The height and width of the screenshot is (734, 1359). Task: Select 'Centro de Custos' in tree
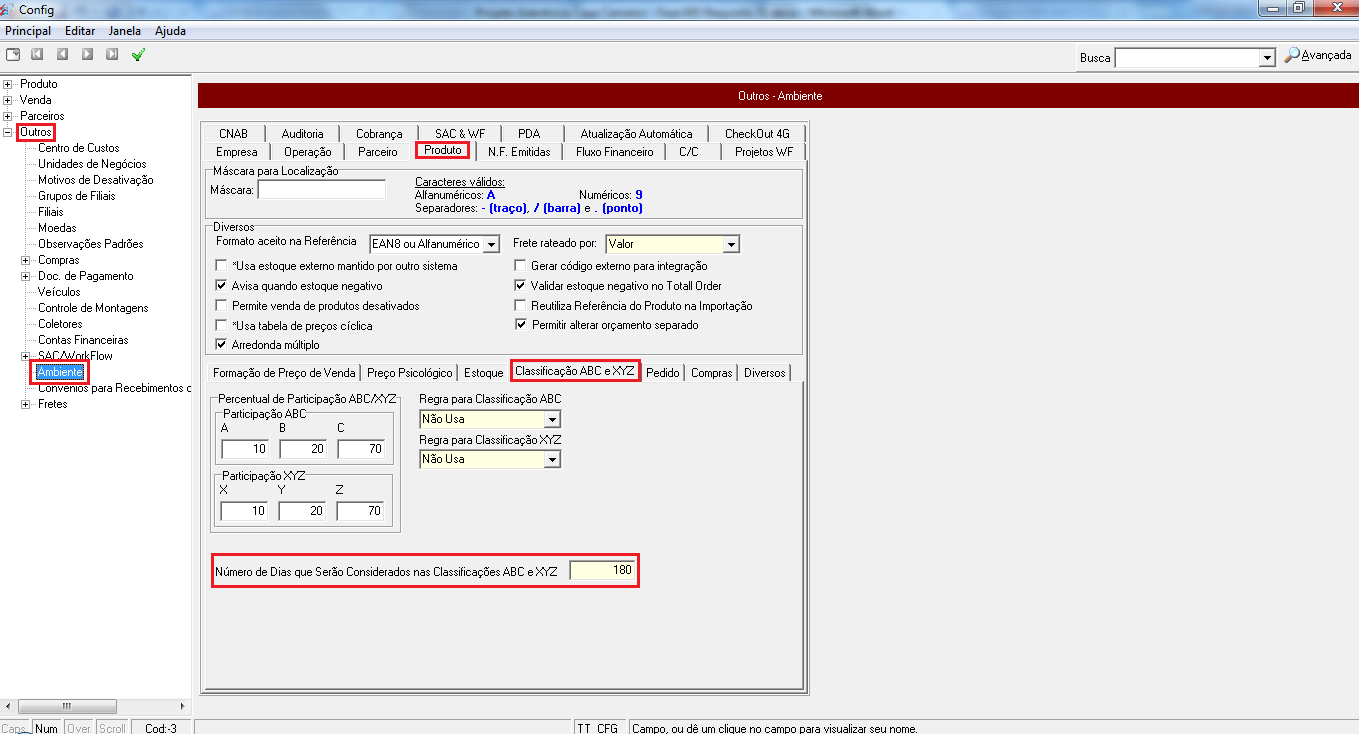click(79, 148)
